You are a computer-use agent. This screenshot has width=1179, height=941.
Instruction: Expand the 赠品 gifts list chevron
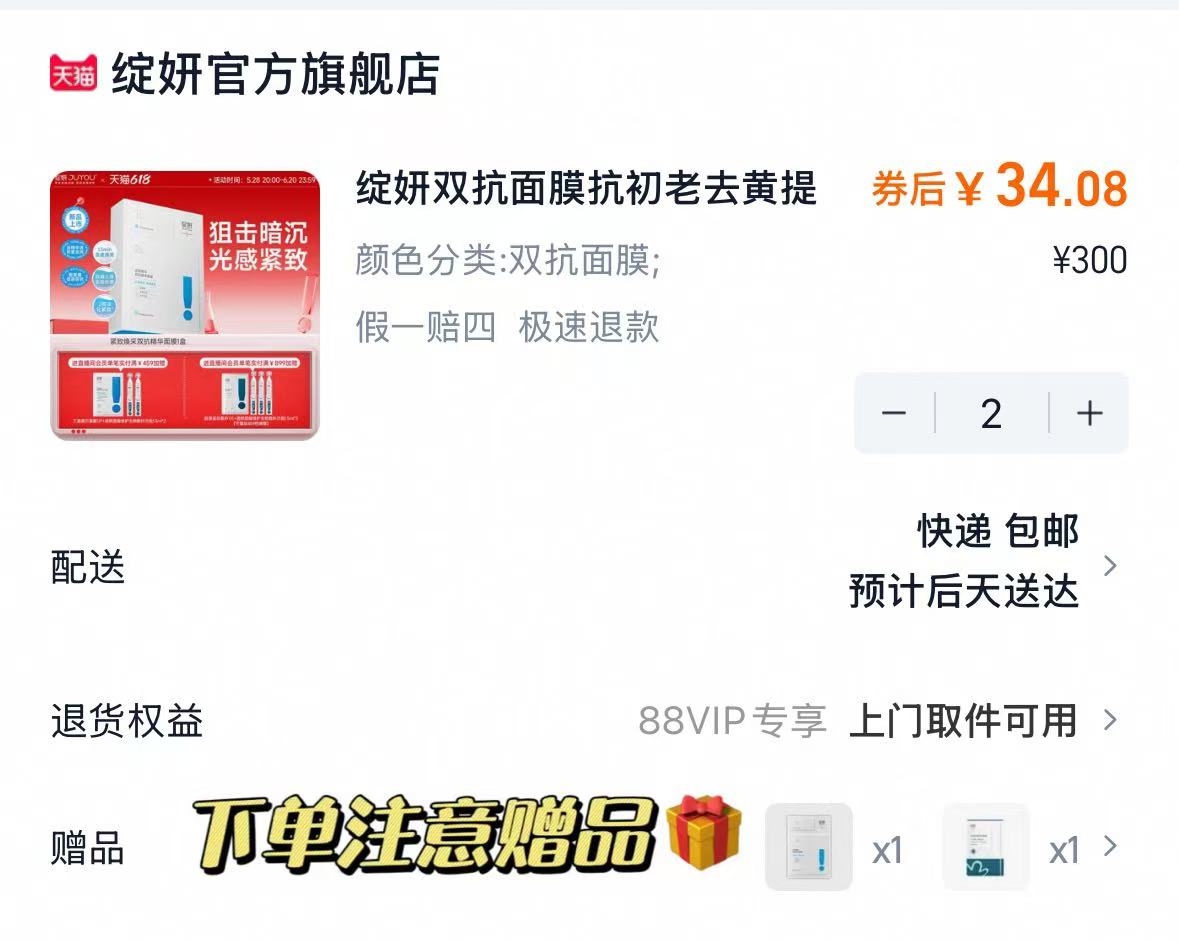(1110, 847)
